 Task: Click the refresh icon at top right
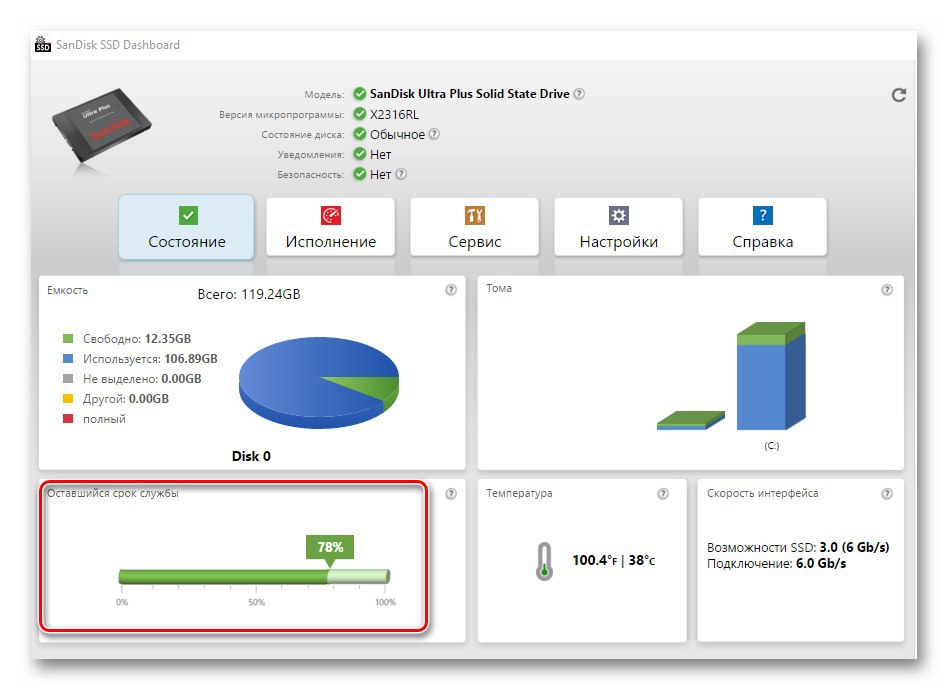pos(898,95)
